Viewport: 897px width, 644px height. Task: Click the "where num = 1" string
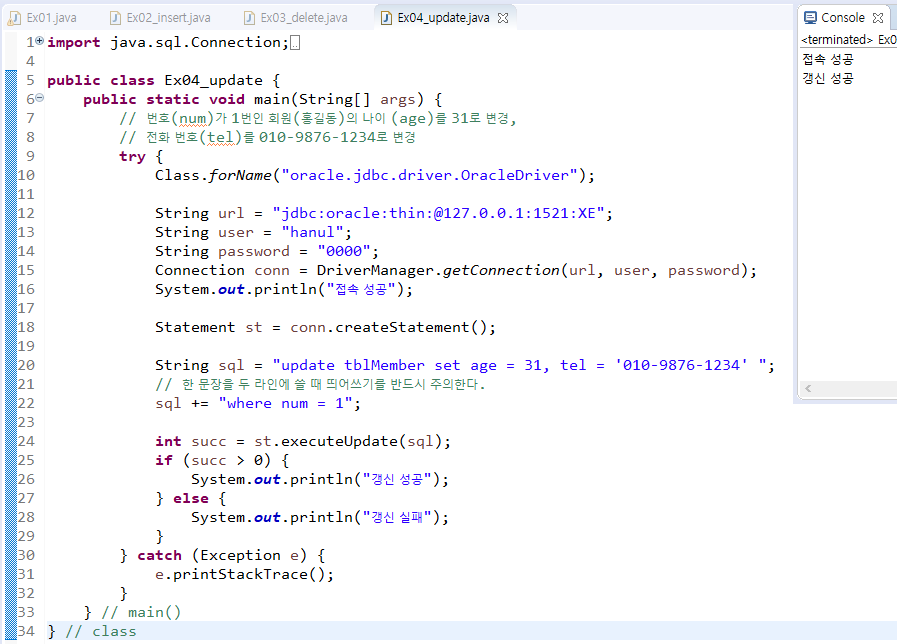point(285,403)
